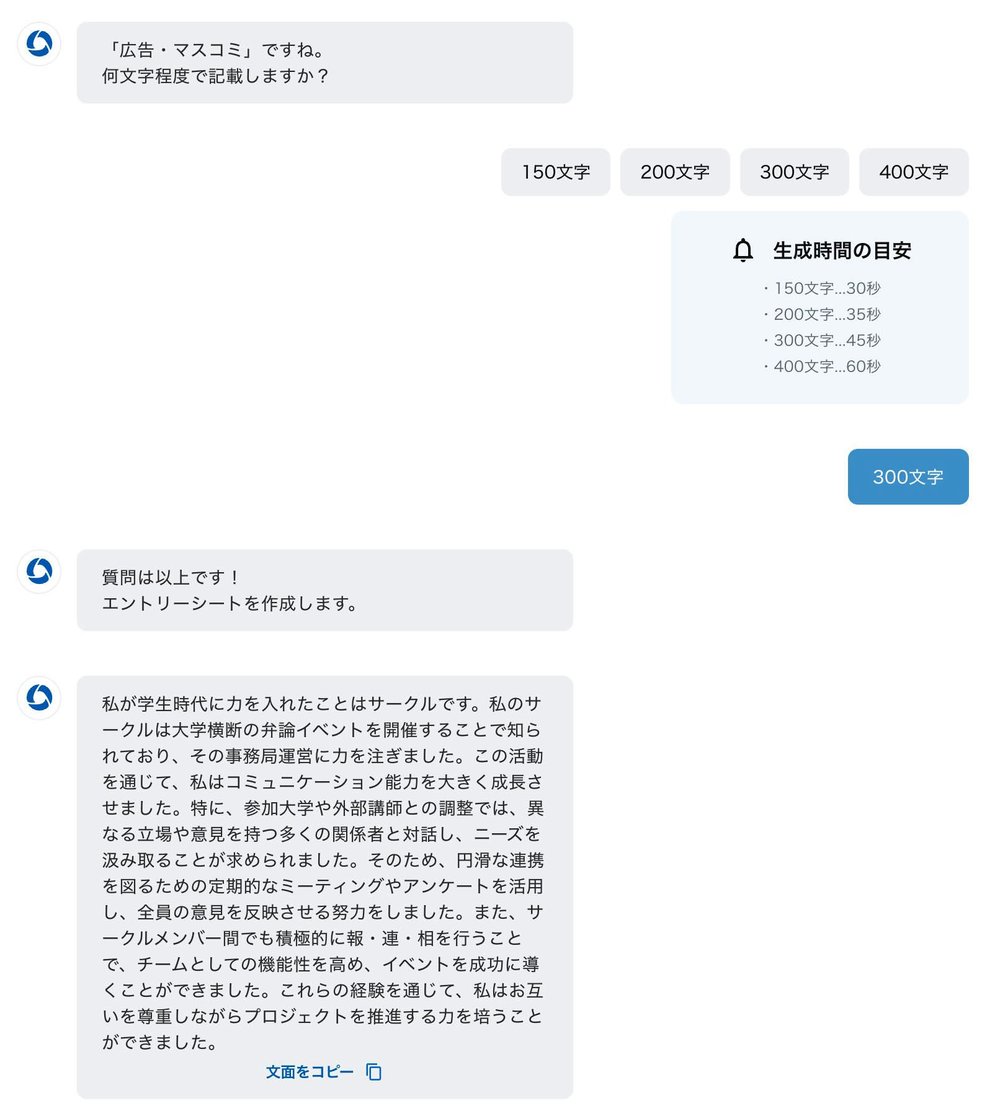Click the 300文字...45秒 list entry
This screenshot has height=1119, width=1000.
coord(822,340)
